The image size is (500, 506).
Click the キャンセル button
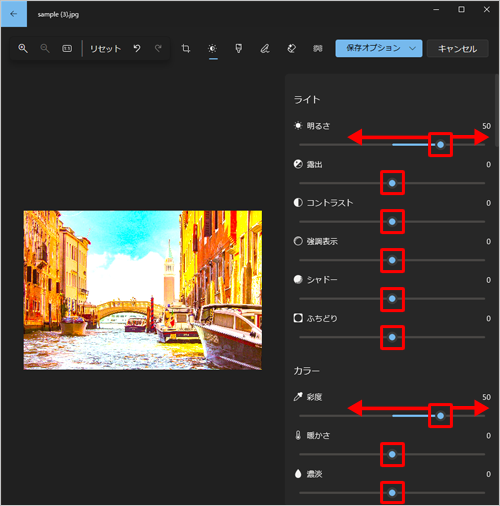tap(458, 49)
